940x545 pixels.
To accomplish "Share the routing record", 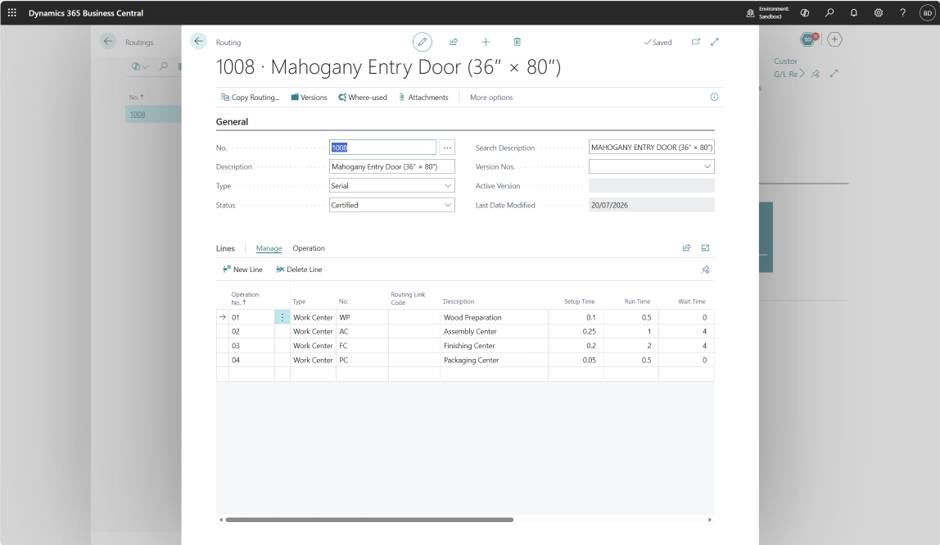I will click(x=453, y=42).
